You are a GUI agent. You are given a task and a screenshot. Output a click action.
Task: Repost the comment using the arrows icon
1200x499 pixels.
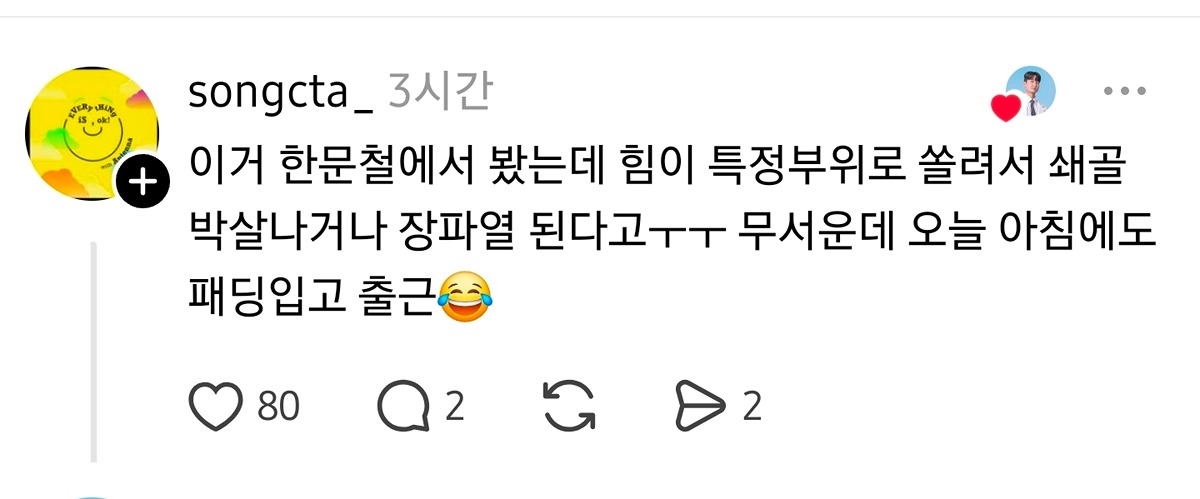569,405
